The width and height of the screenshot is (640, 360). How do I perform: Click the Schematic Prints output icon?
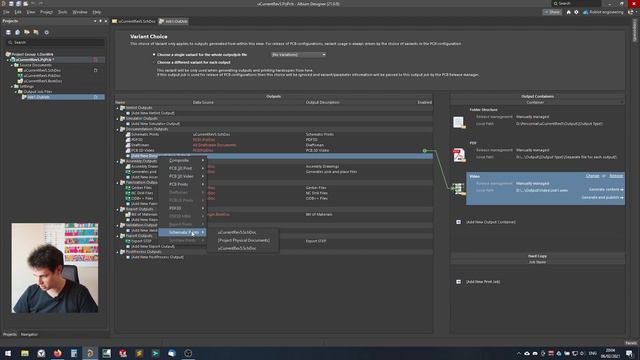pyautogui.click(x=128, y=134)
